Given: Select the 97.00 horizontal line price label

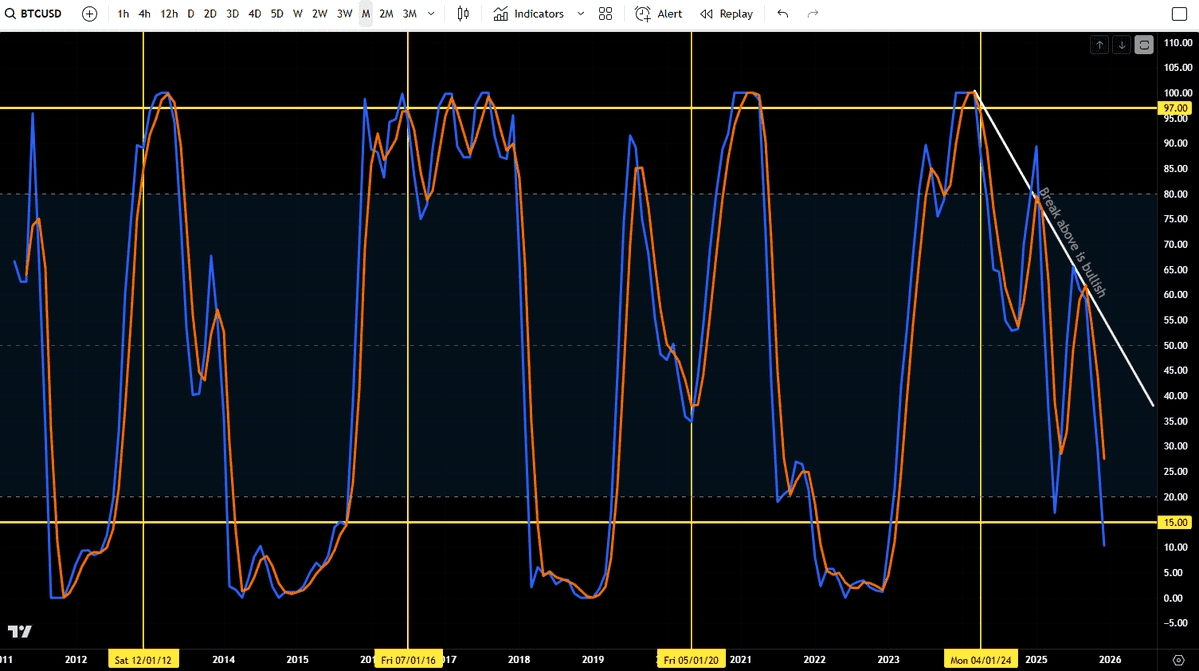Looking at the screenshot, I should pos(1175,109).
